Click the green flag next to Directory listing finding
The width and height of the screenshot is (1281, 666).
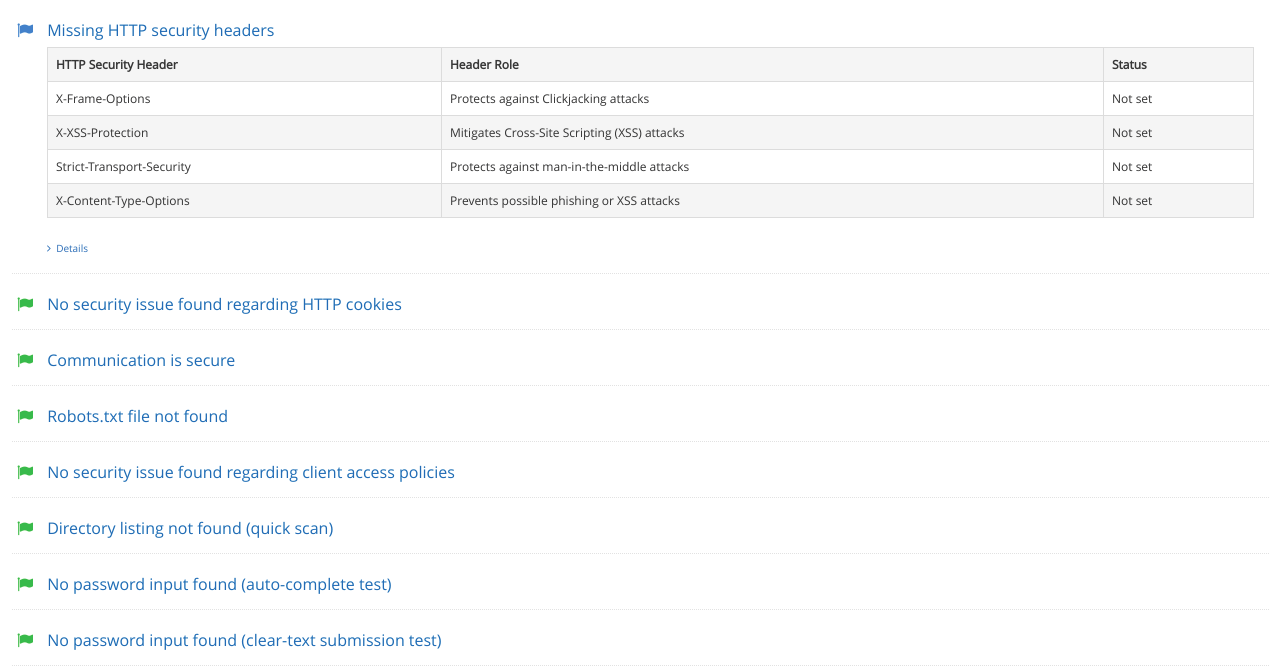click(25, 528)
